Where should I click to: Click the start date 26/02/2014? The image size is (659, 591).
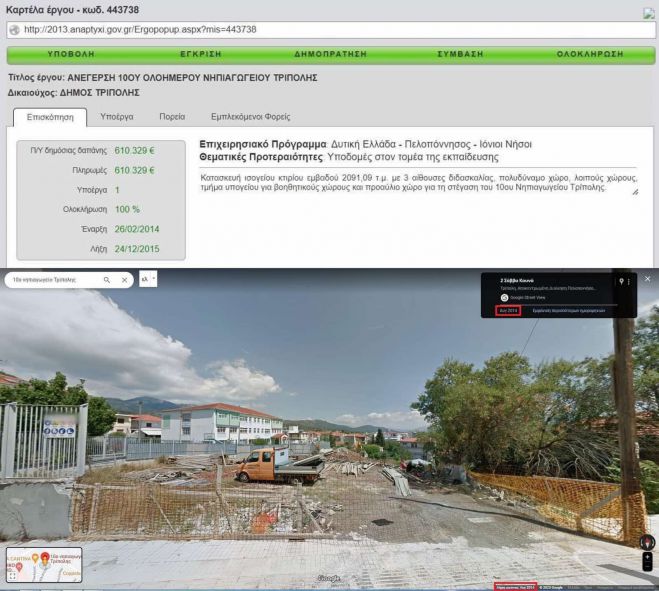point(137,229)
